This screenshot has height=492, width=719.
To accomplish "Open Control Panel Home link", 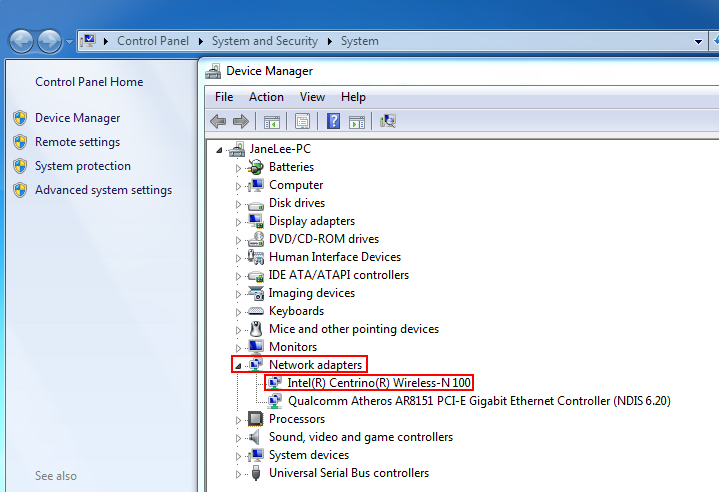I will (89, 82).
